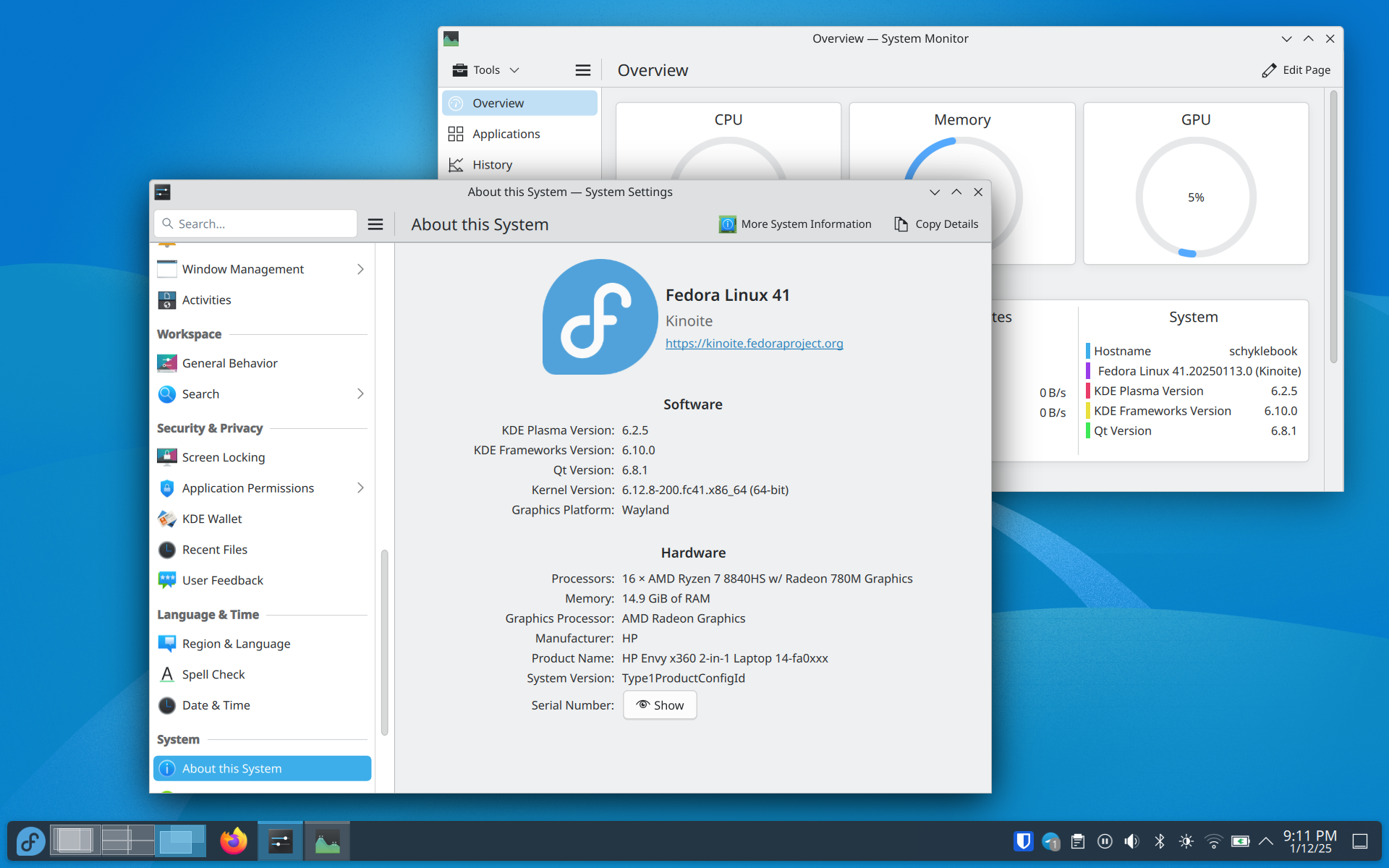Open System Monitor from the taskbar
Image resolution: width=1389 pixels, height=868 pixels.
pos(327,841)
